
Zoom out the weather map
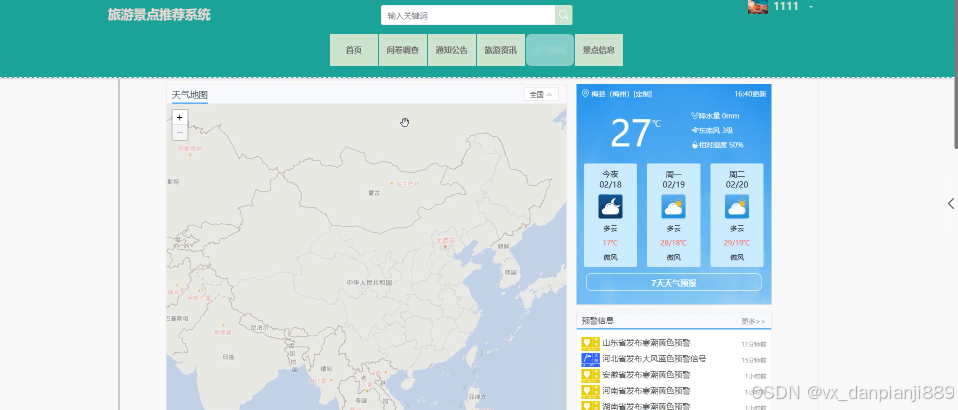[180, 133]
